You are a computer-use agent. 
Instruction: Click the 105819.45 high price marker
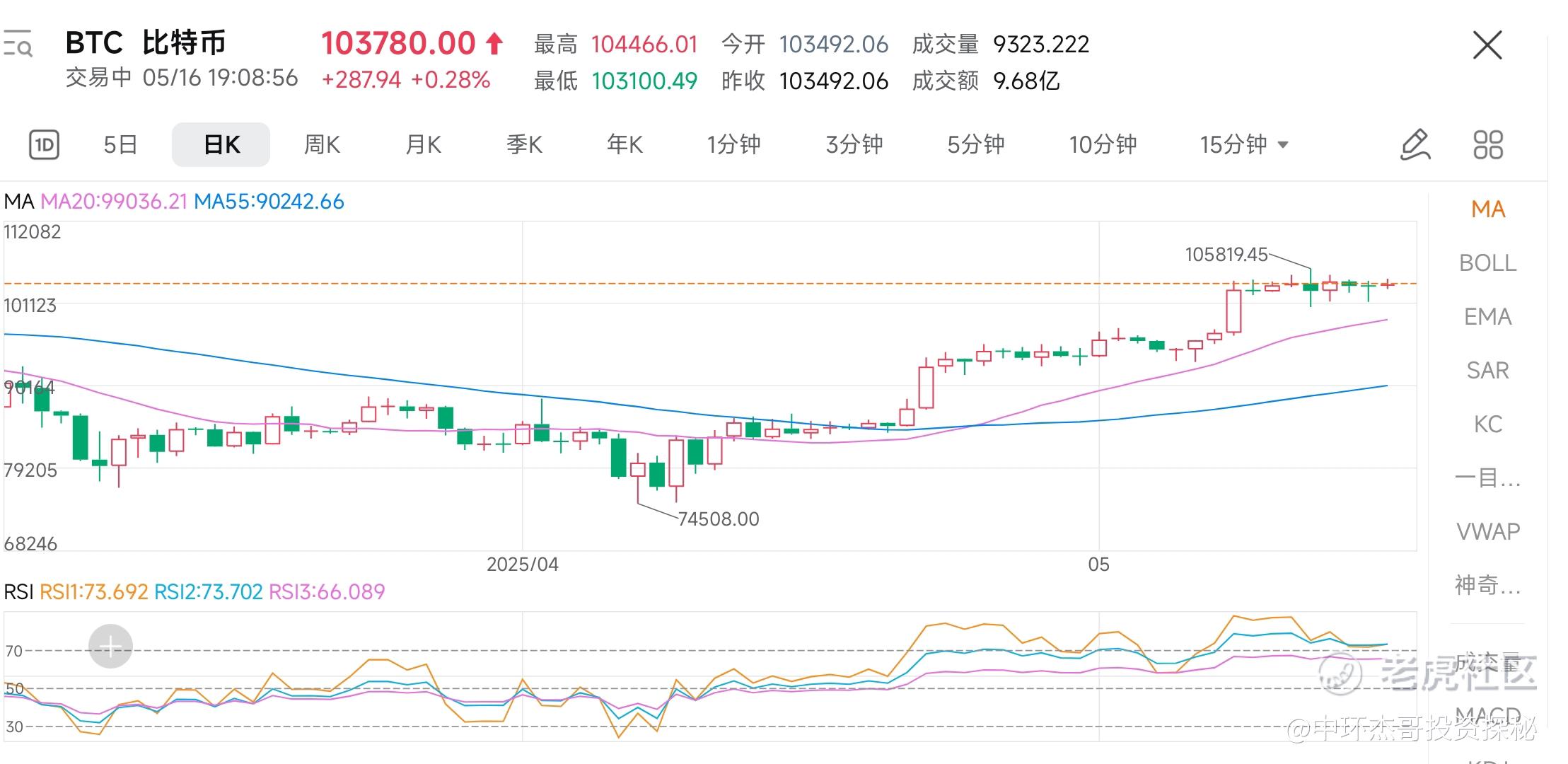(x=1226, y=255)
